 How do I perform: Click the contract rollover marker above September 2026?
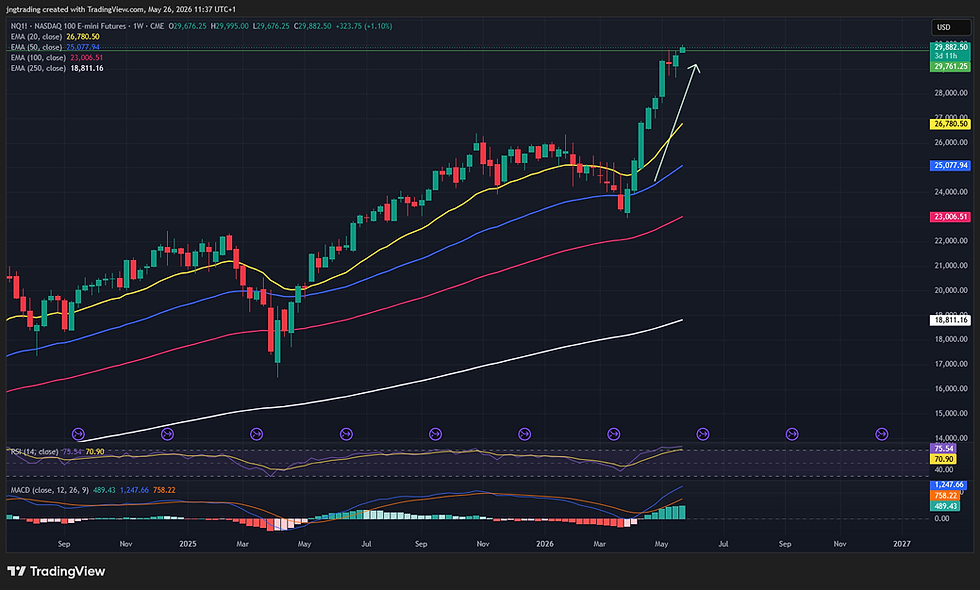[792, 434]
